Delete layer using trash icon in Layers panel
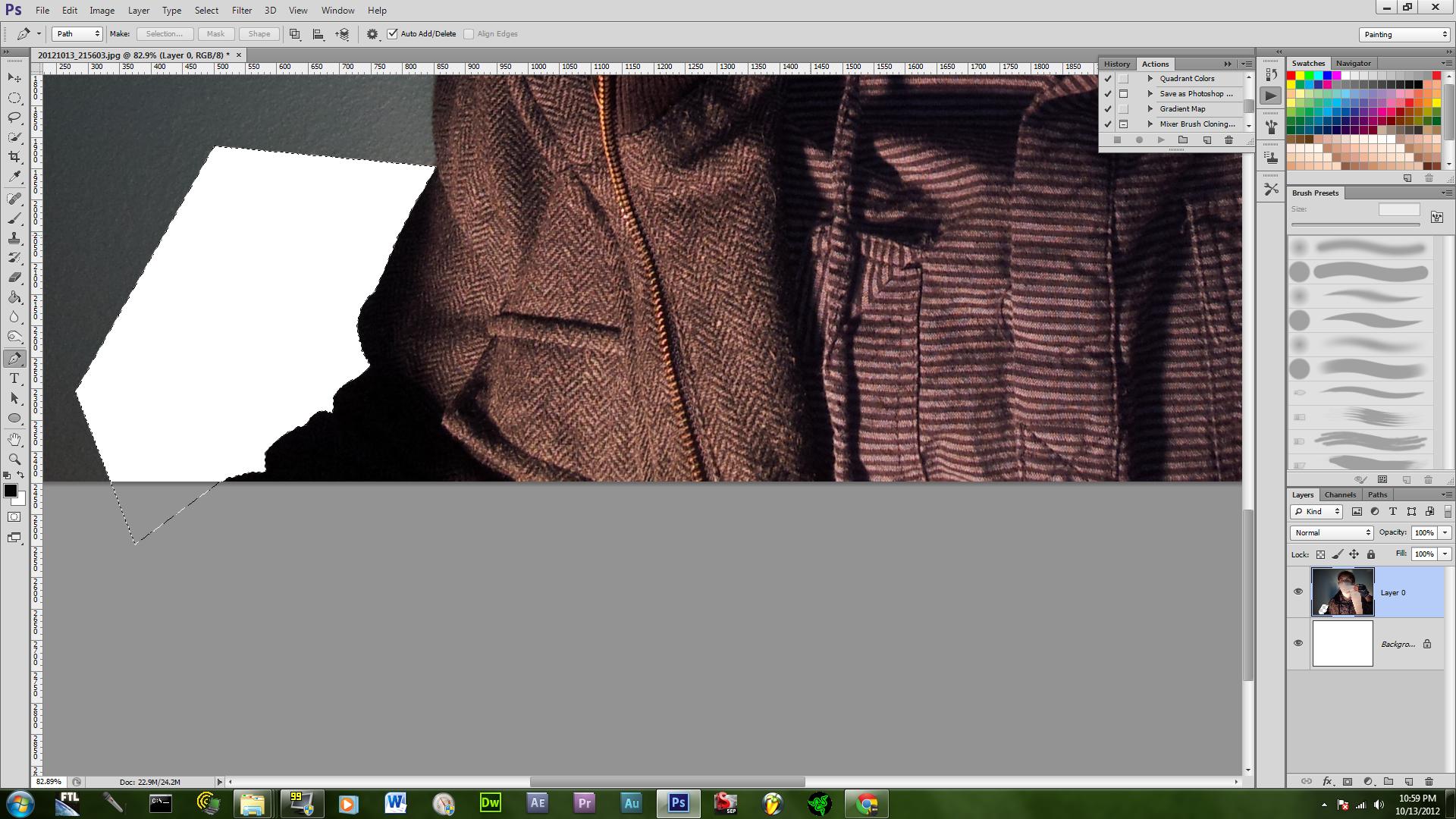Screen dimensions: 1456x819 coord(1429,781)
